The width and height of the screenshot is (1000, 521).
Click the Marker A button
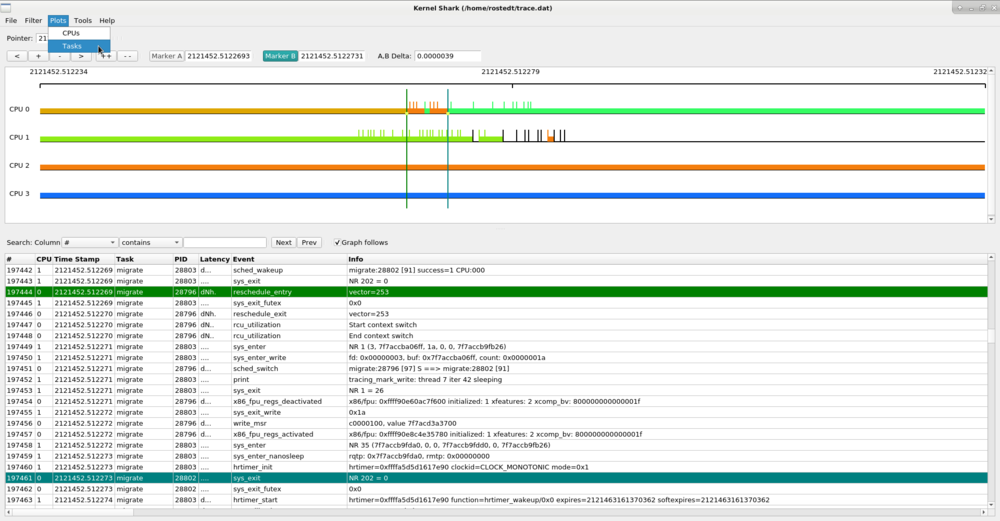166,56
